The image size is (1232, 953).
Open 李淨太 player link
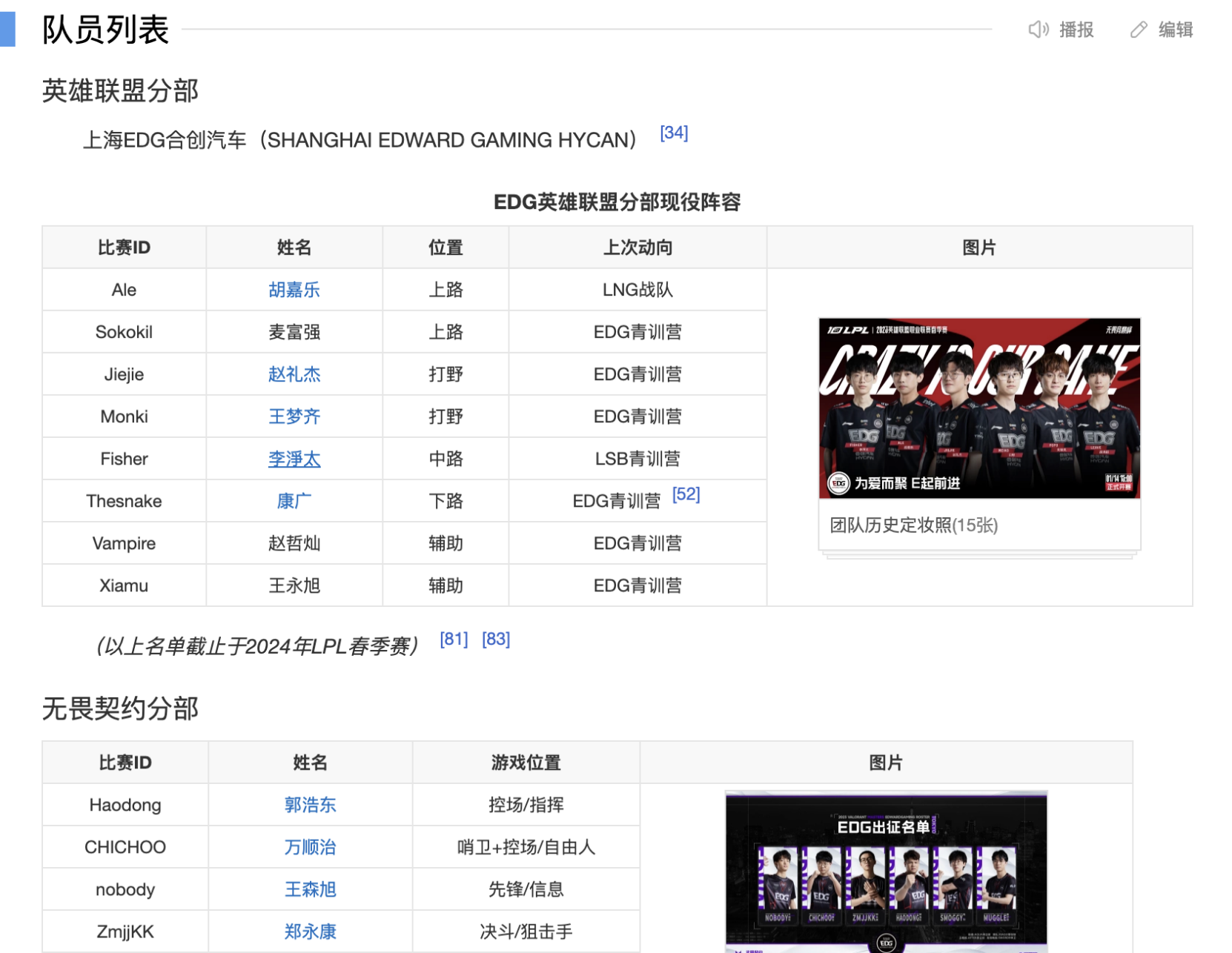point(294,459)
